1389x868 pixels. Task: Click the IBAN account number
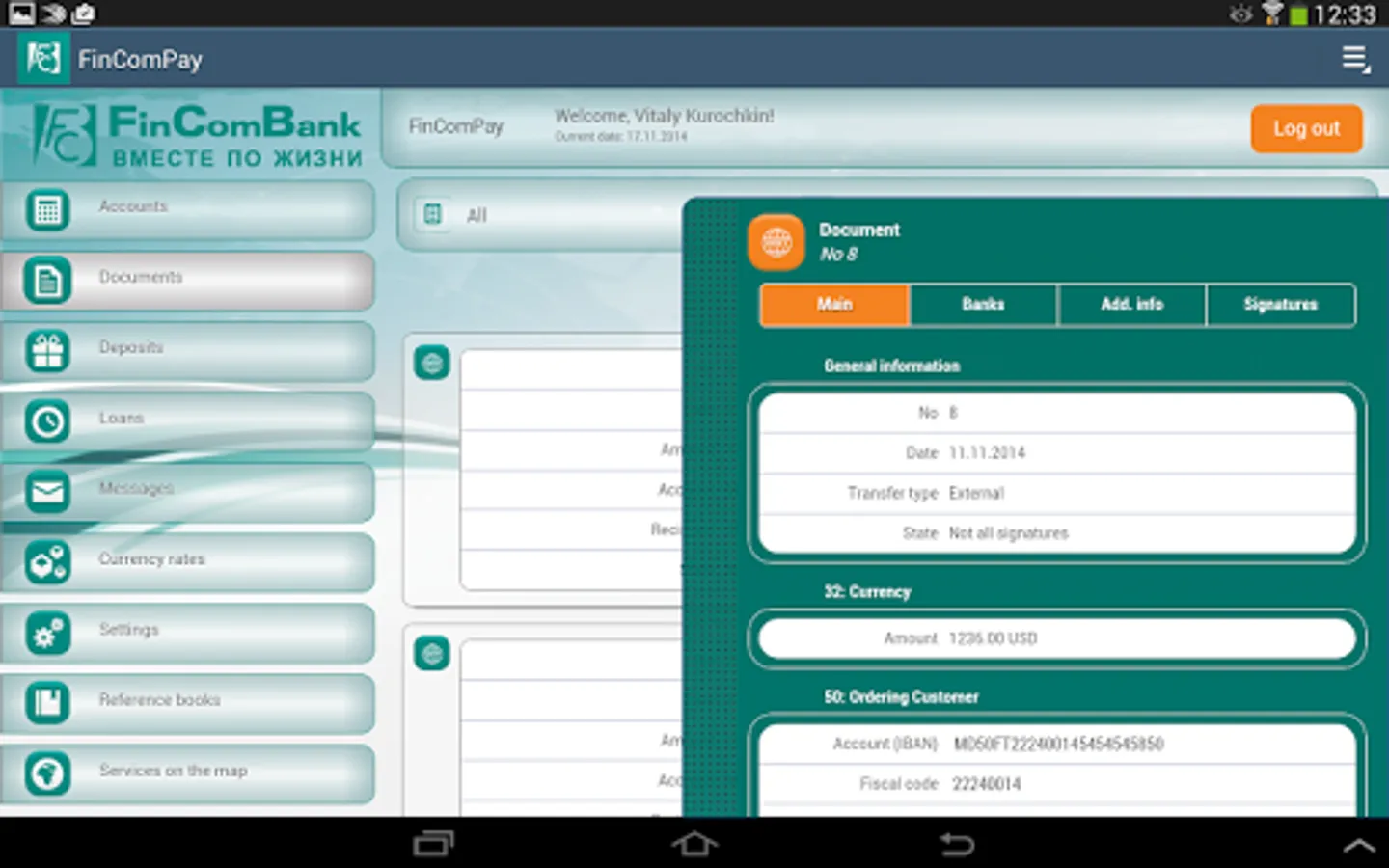pyautogui.click(x=1058, y=744)
